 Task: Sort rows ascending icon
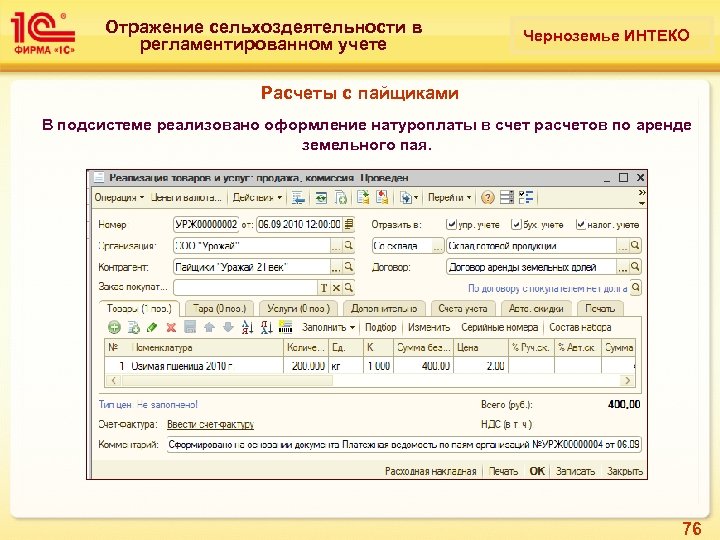248,327
